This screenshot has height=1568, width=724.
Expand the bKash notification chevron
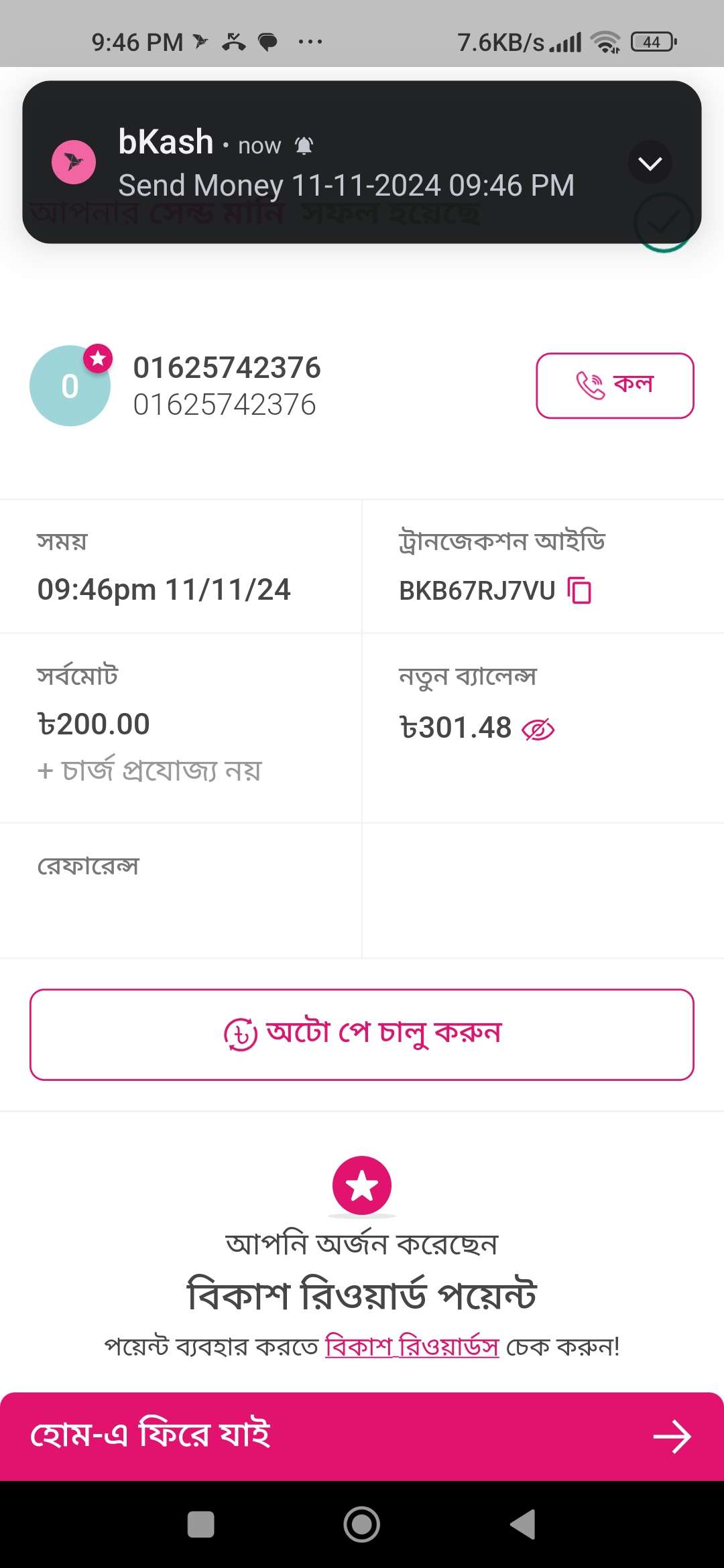pos(650,163)
